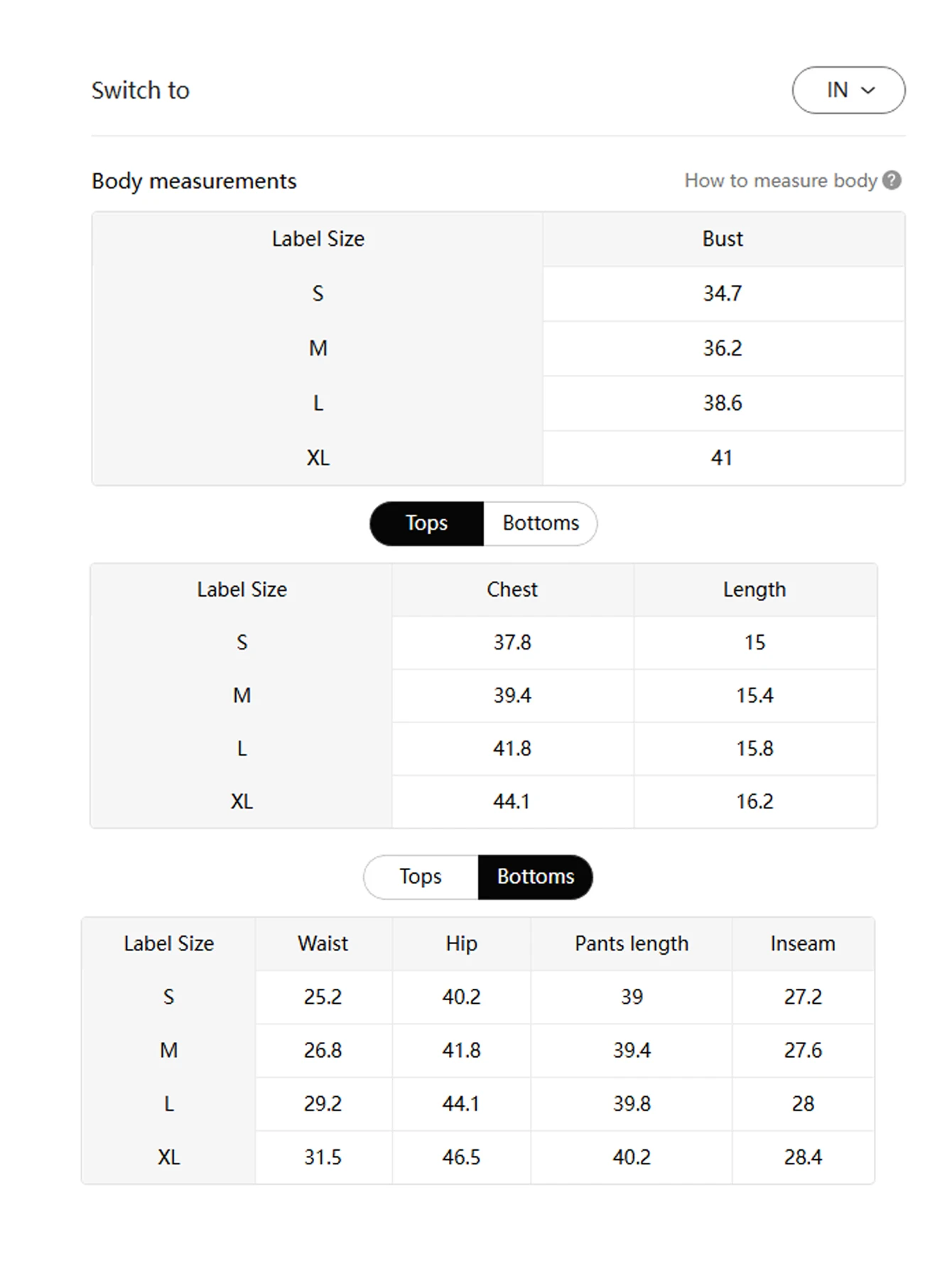Image resolution: width=952 pixels, height=1268 pixels.
Task: Click the Body measurements heading
Action: (194, 181)
